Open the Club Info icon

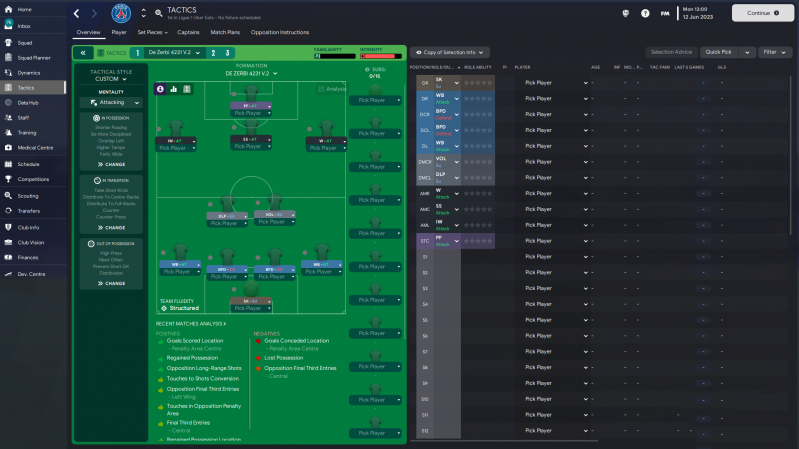coord(9,227)
